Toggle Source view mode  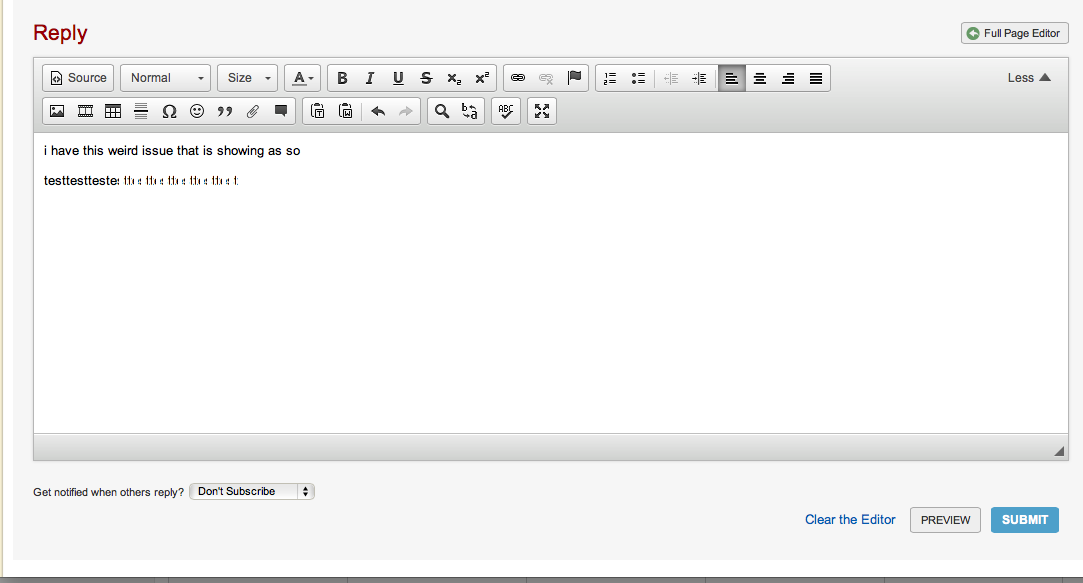pos(78,78)
